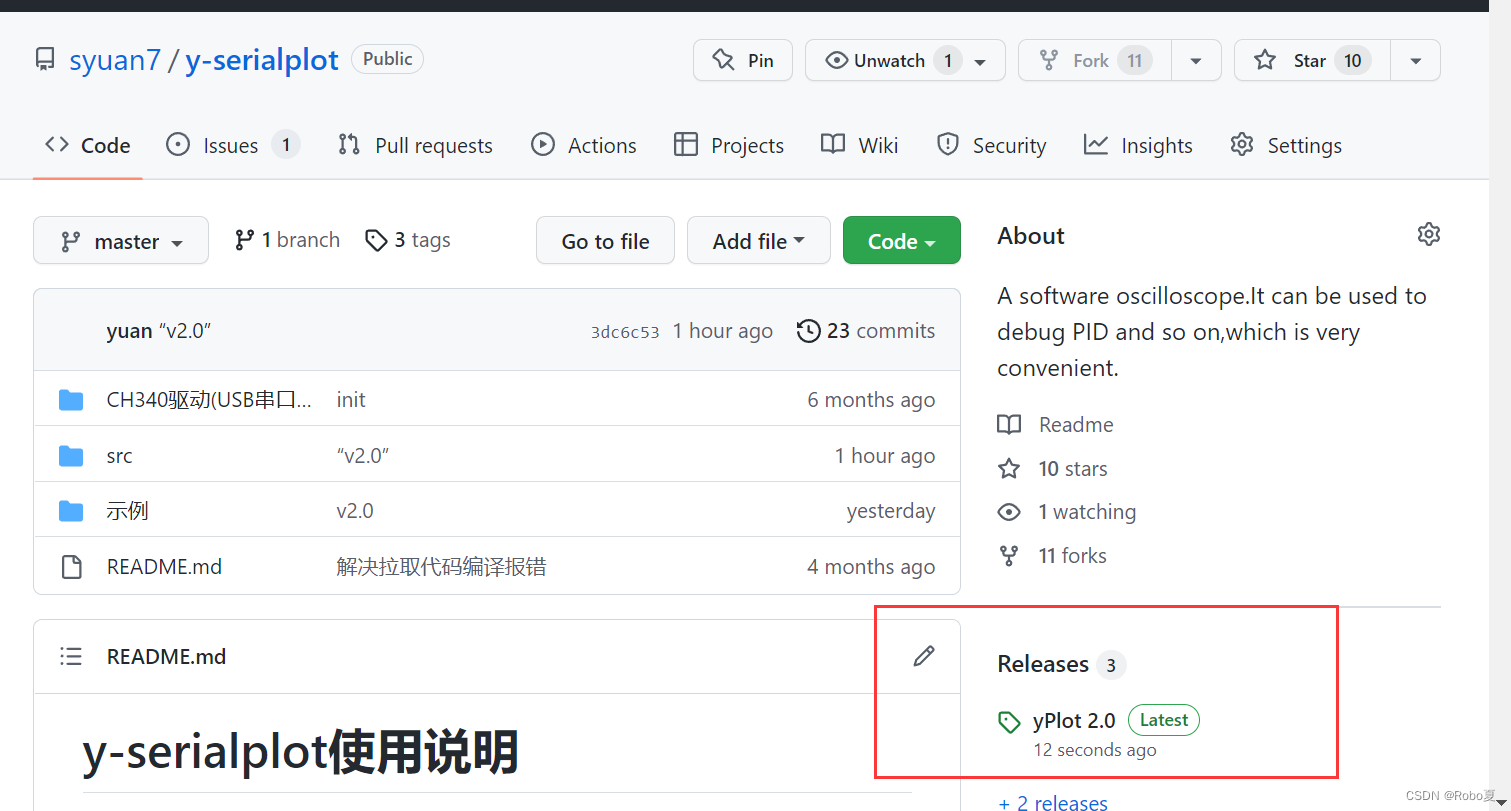Open the Add file dropdown
This screenshot has height=811, width=1511.
click(758, 241)
